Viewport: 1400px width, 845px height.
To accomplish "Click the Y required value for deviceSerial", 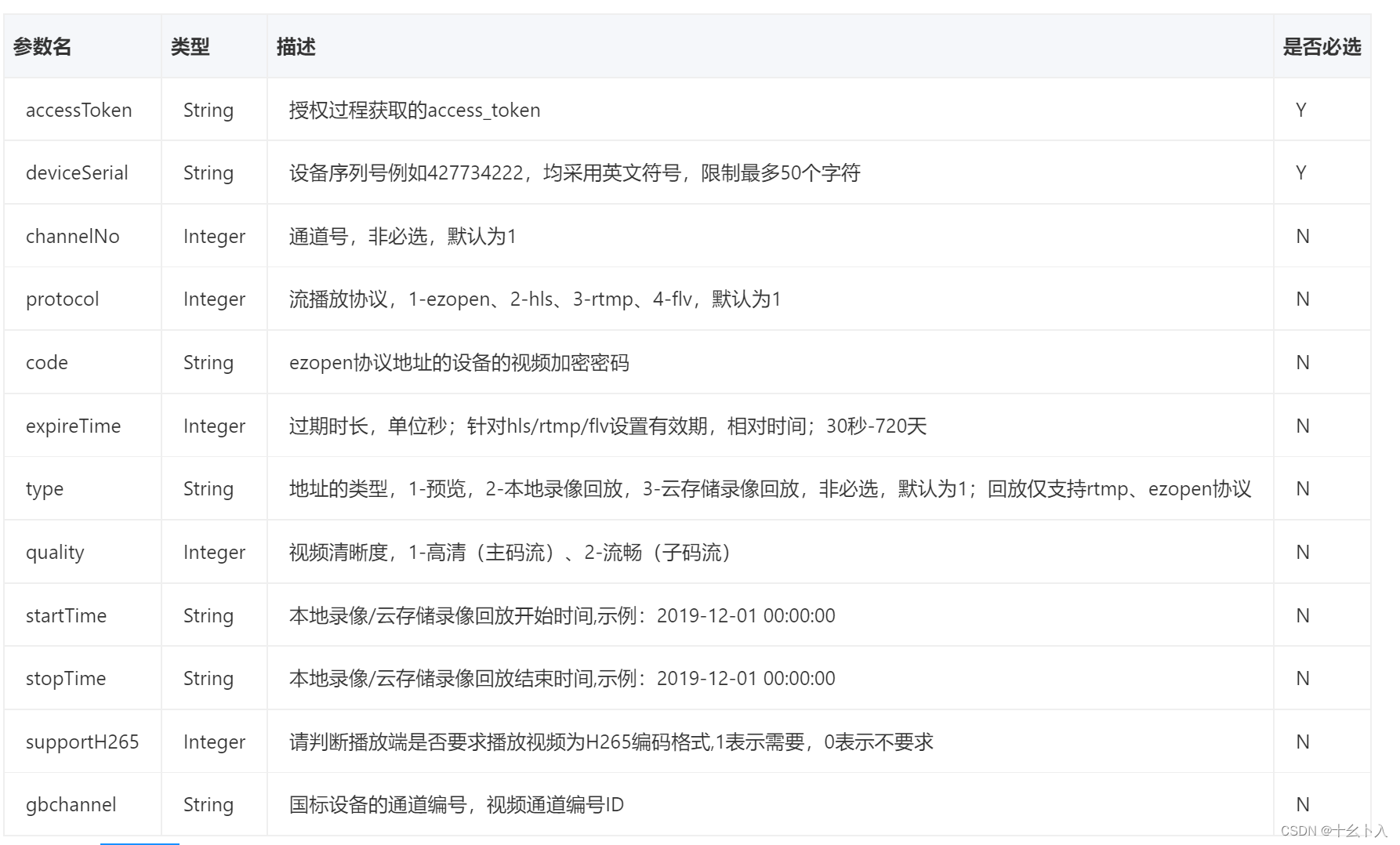I will tap(1301, 173).
